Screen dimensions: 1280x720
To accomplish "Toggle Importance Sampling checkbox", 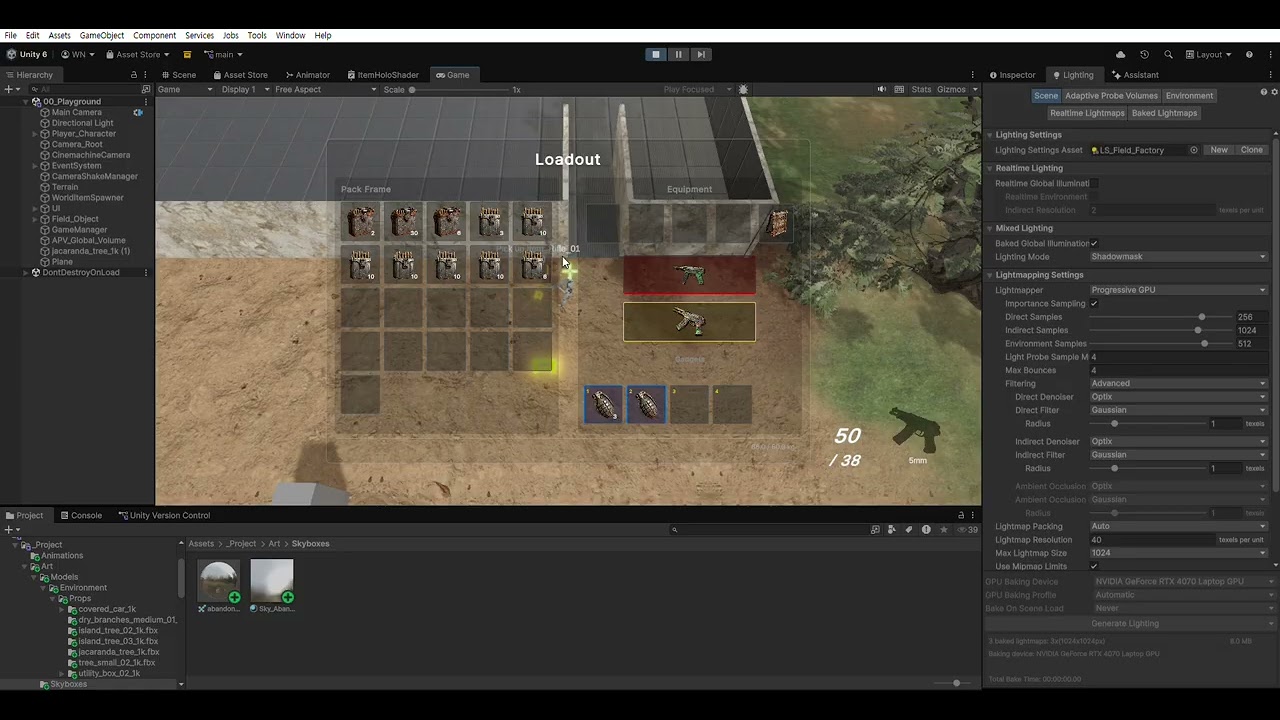I will pos(1094,303).
